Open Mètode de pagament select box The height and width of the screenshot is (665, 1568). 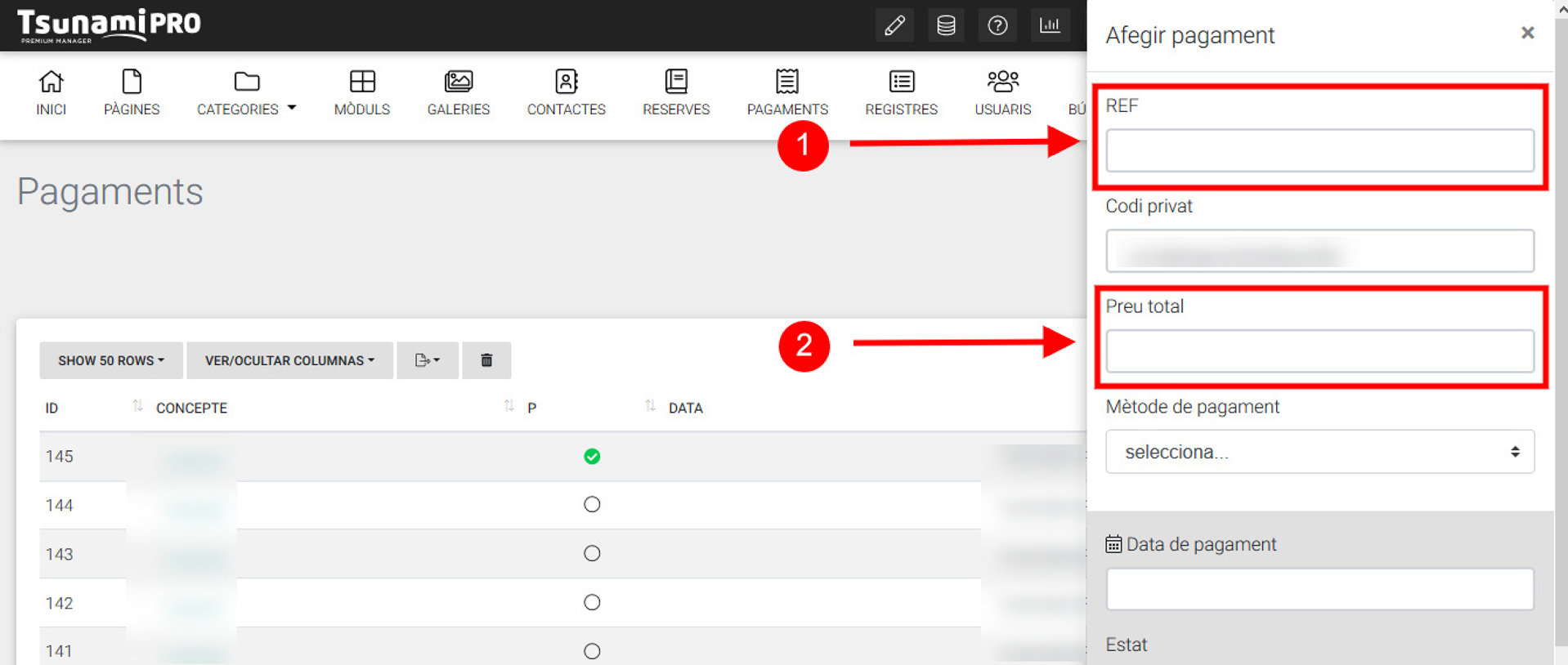coord(1319,452)
